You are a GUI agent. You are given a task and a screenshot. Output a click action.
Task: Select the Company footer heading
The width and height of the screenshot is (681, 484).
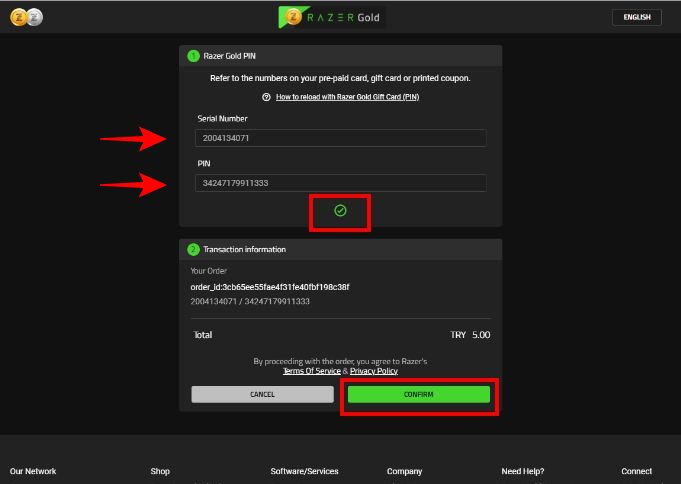pos(404,471)
